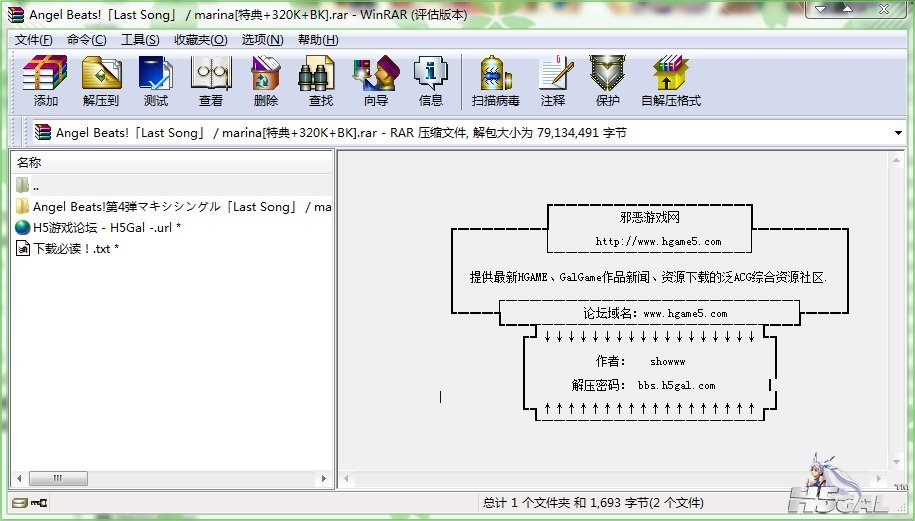Click the 添加 (Add) toolbar icon
The image size is (915, 521).
coord(46,81)
